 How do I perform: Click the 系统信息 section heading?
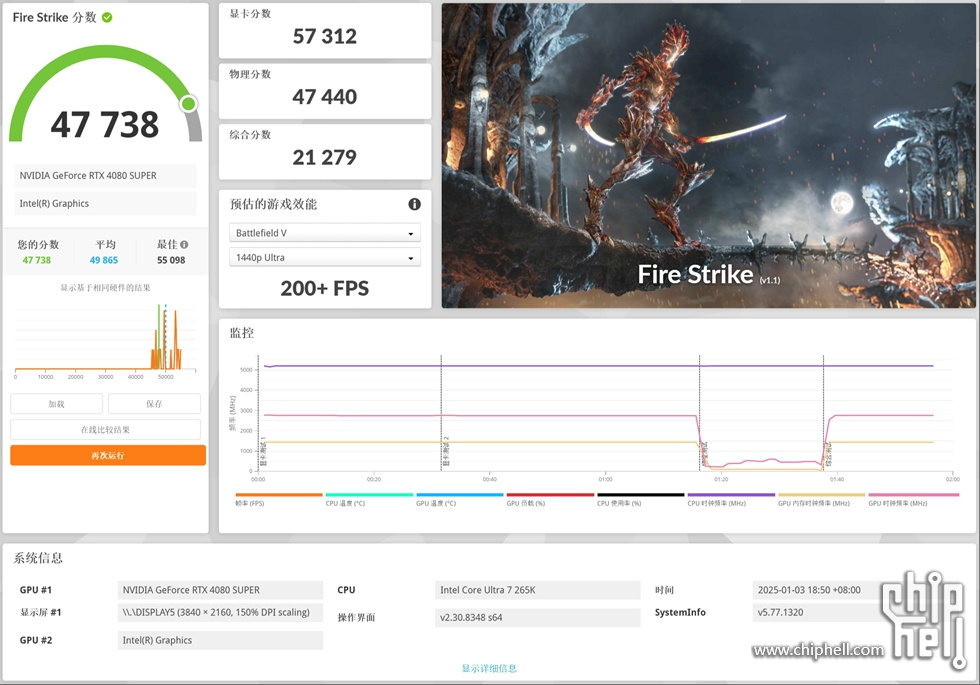click(38, 558)
